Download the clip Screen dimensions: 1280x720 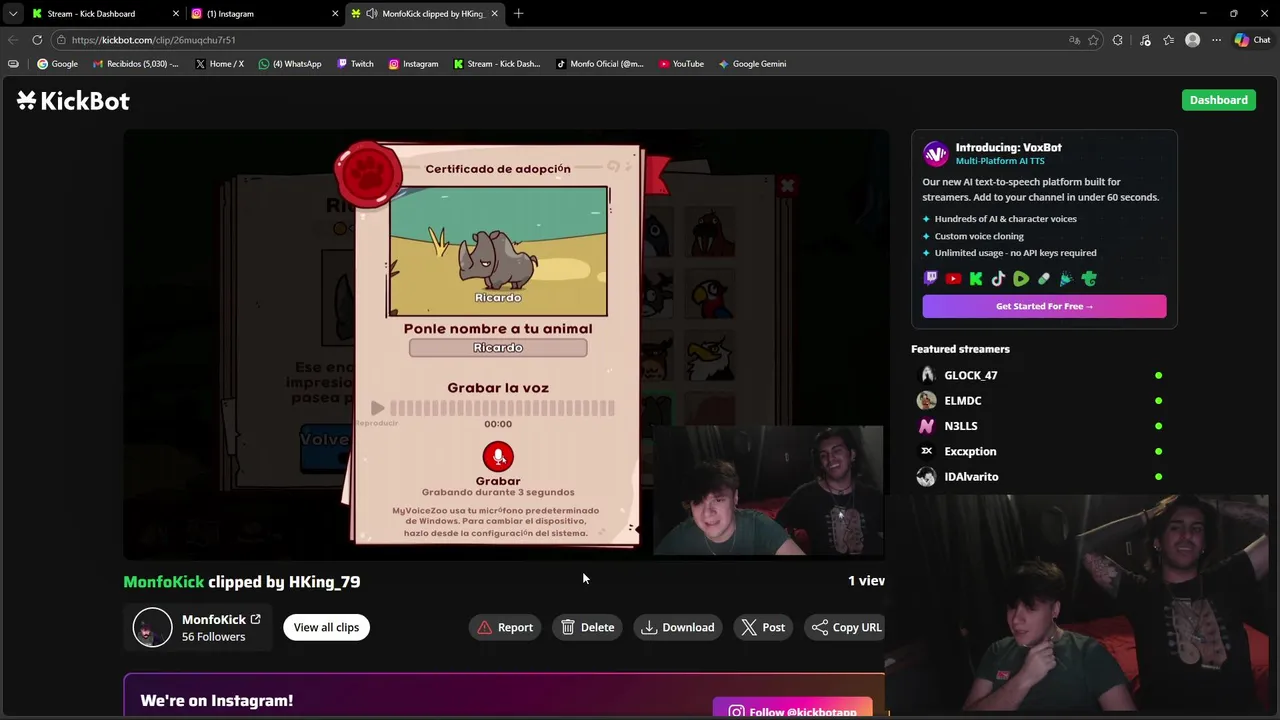click(x=678, y=627)
